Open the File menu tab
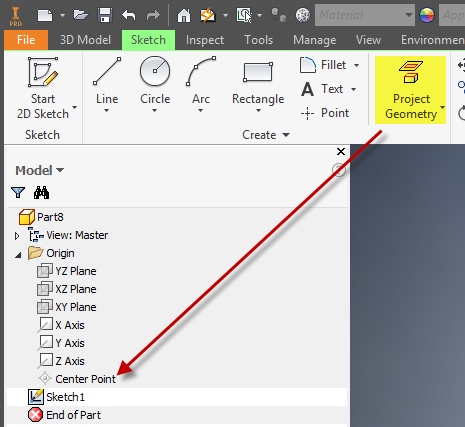Image resolution: width=465 pixels, height=427 pixels. [26, 40]
